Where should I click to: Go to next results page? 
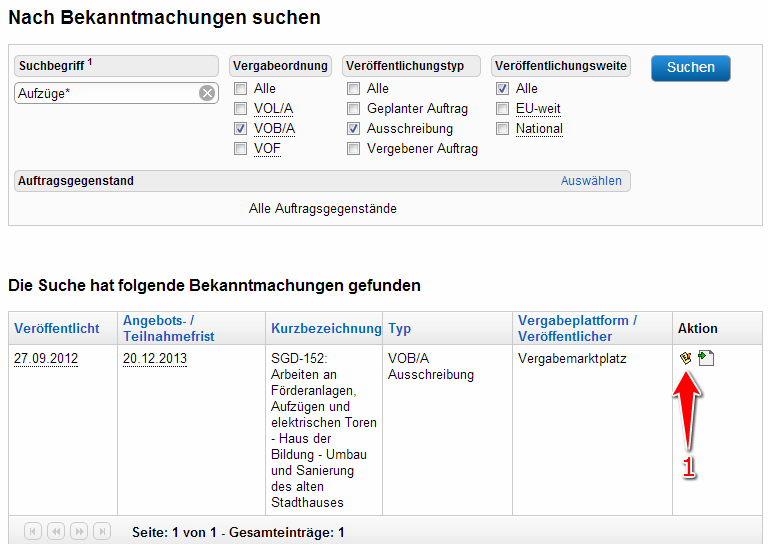[79, 531]
